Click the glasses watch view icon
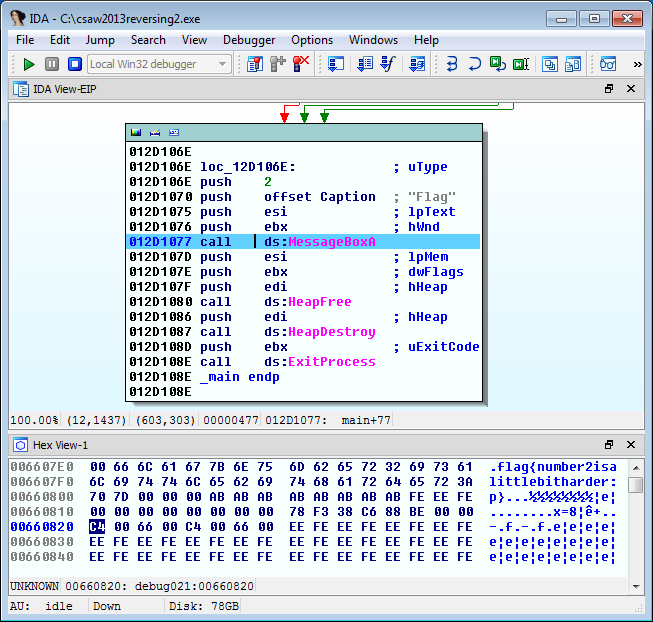 (608, 65)
